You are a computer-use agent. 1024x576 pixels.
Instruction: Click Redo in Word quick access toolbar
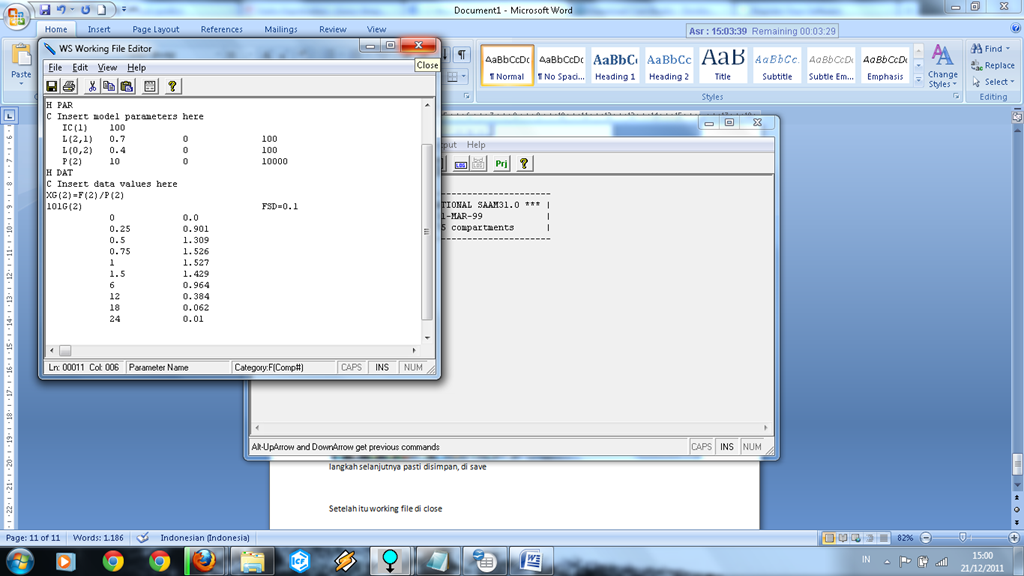86,10
